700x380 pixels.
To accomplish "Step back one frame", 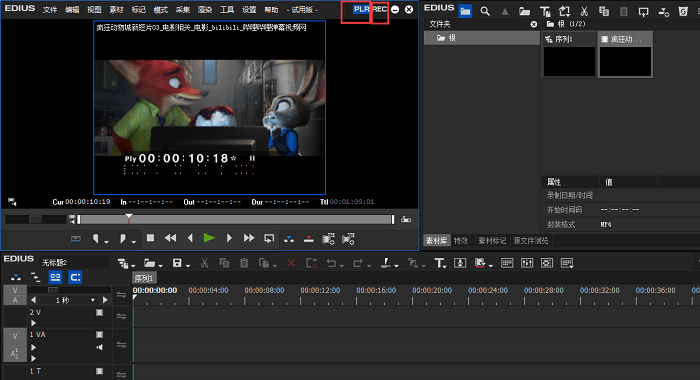I will pos(190,238).
